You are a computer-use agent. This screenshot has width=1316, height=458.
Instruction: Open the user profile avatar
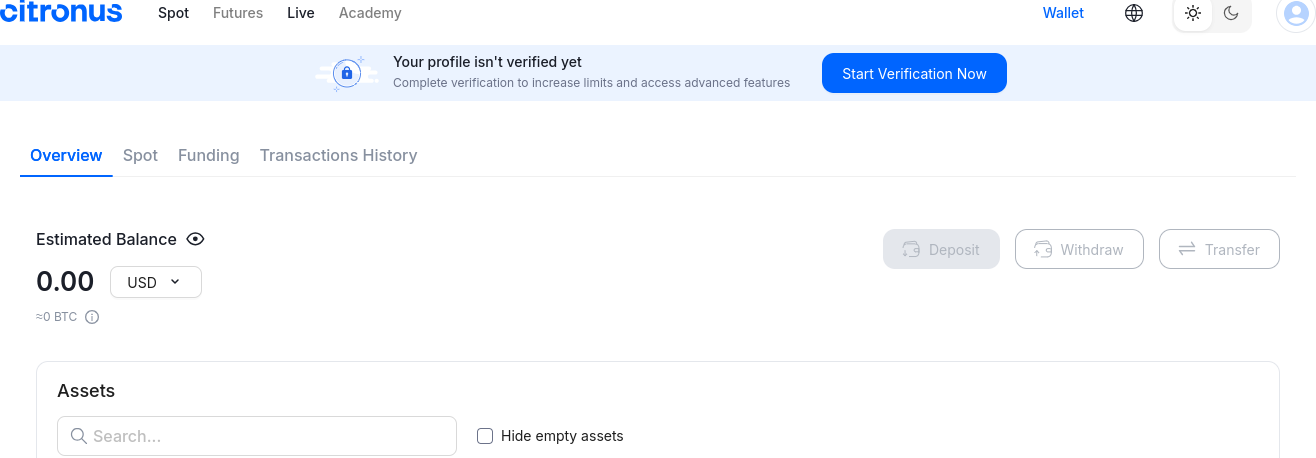[1297, 14]
